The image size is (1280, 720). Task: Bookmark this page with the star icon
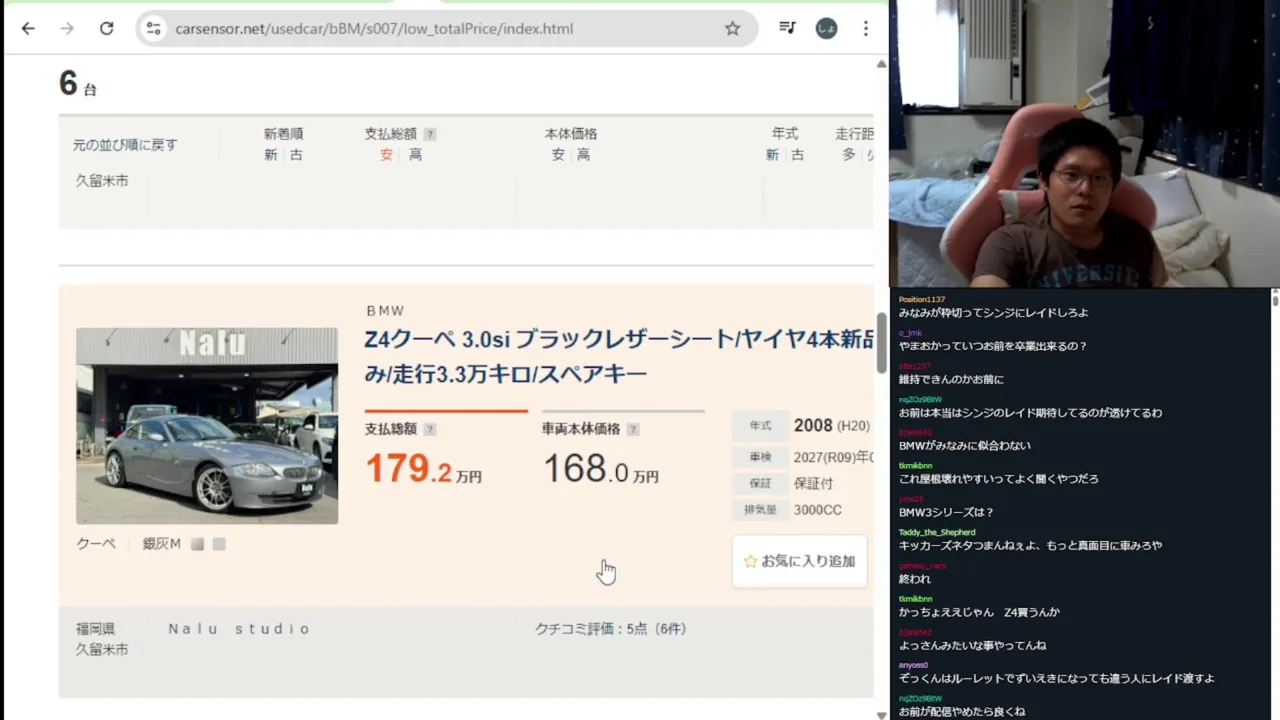pos(732,28)
